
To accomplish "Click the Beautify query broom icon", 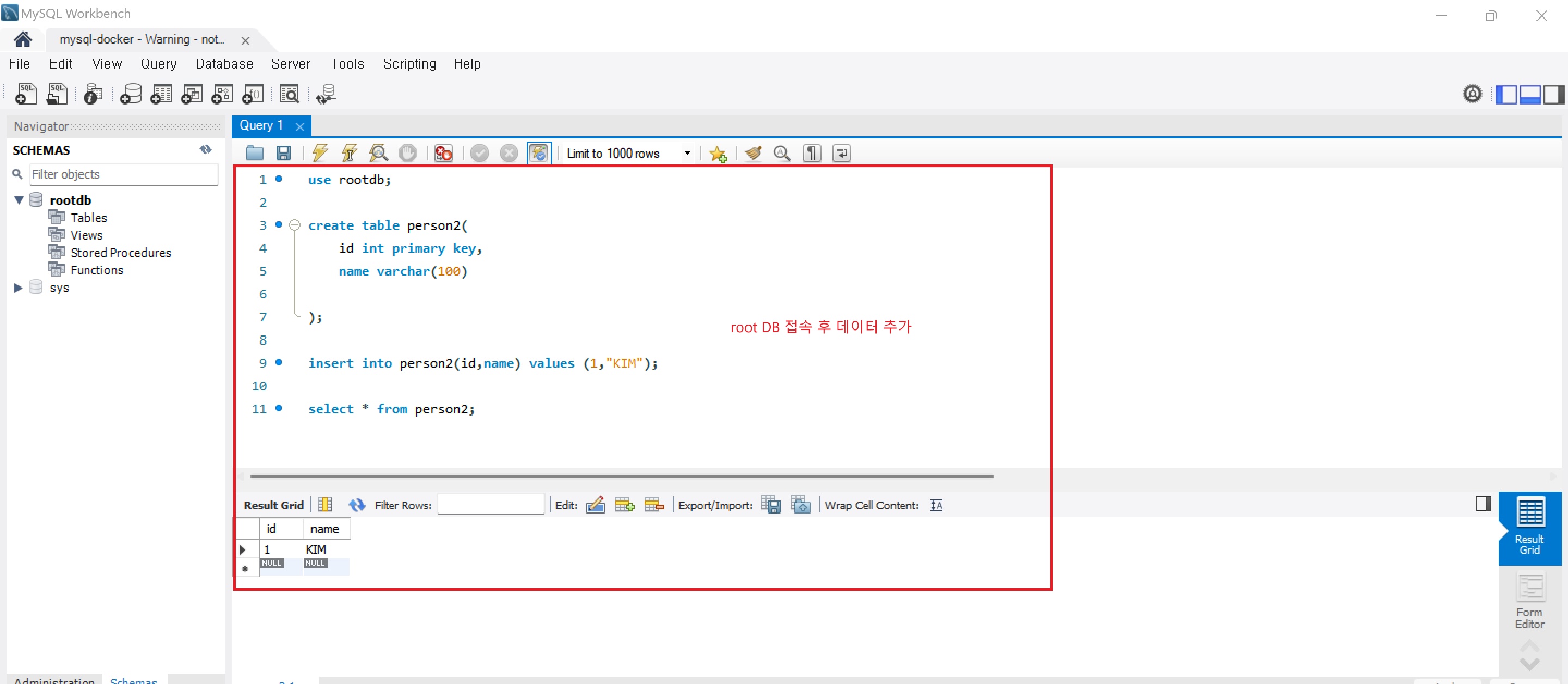I will coord(753,153).
